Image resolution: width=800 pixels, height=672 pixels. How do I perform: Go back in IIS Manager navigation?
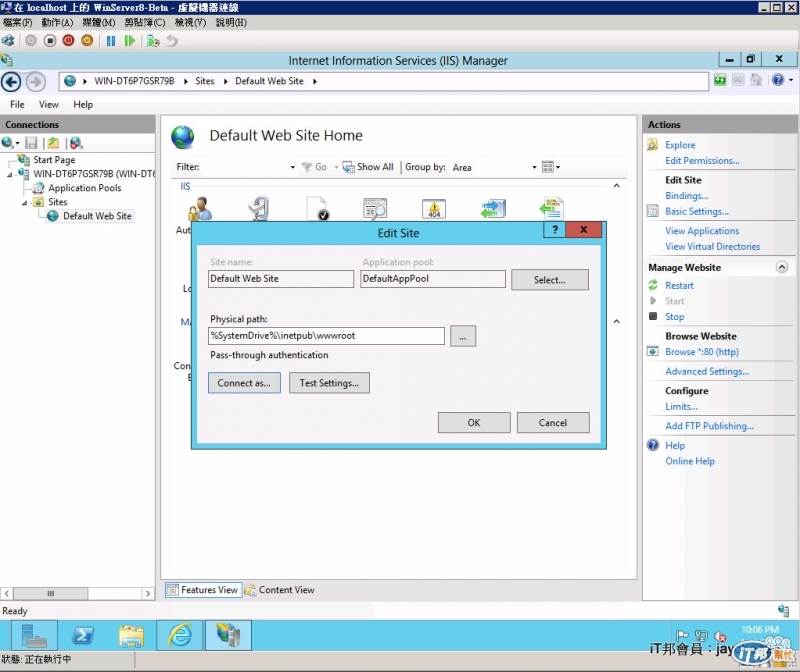click(11, 82)
